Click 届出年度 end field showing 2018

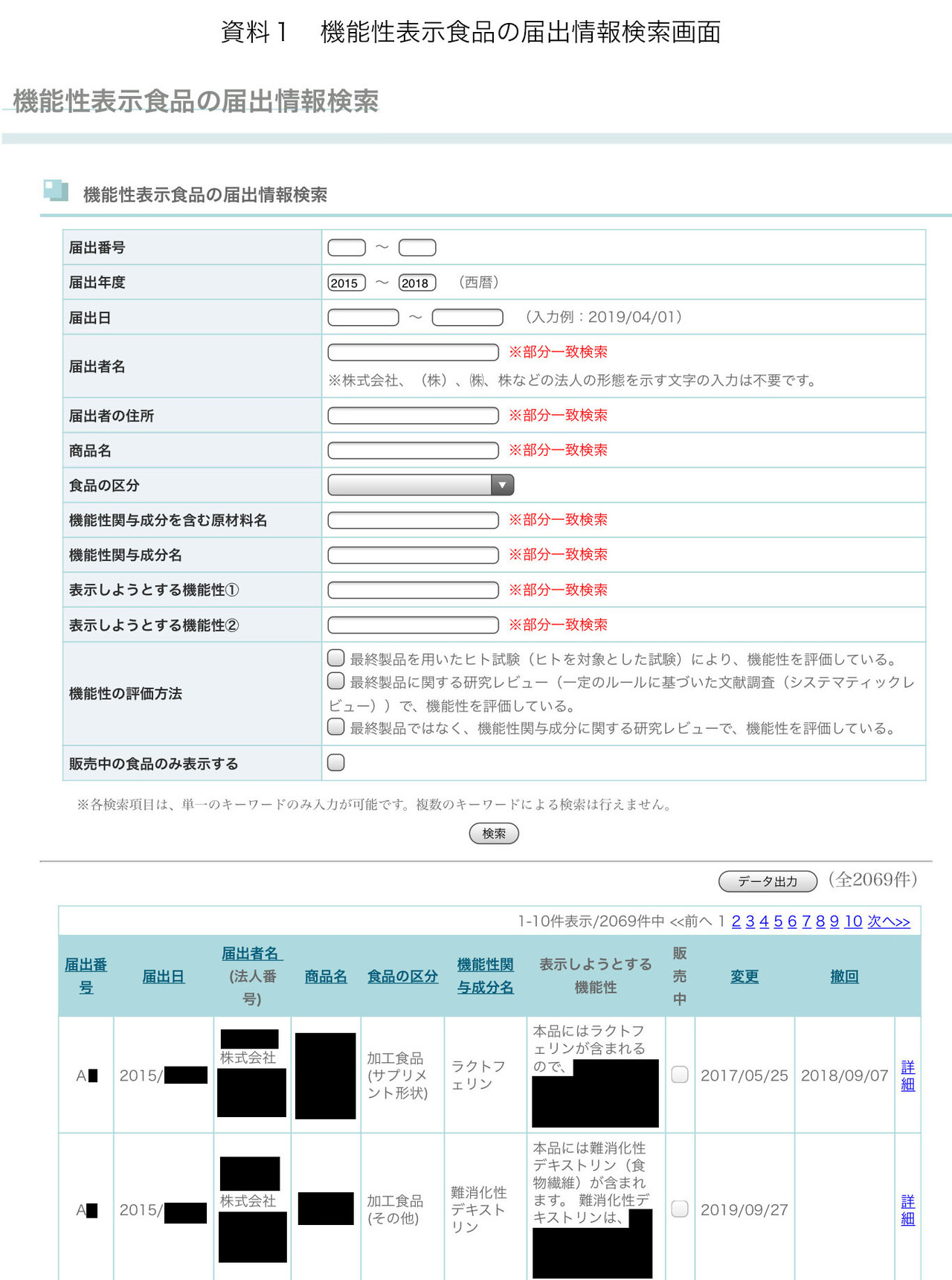click(x=417, y=283)
